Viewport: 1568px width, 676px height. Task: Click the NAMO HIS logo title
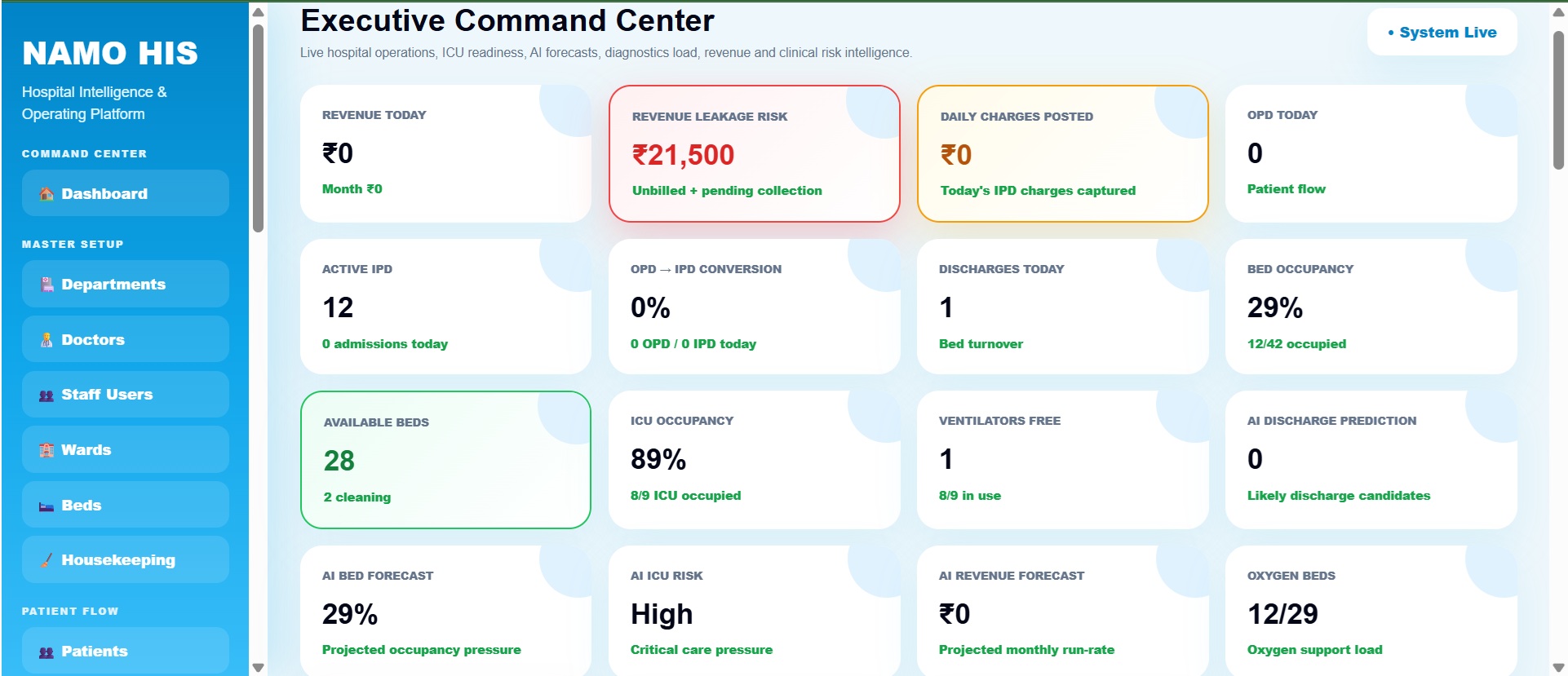click(x=110, y=54)
